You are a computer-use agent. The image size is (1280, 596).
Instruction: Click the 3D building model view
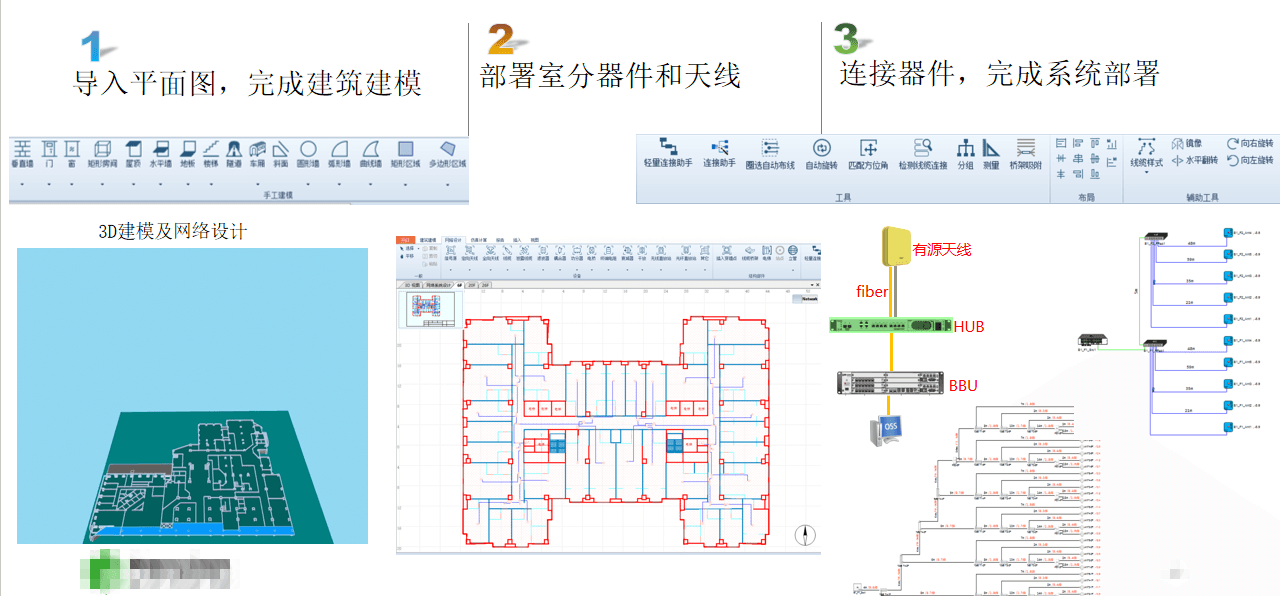point(192,396)
